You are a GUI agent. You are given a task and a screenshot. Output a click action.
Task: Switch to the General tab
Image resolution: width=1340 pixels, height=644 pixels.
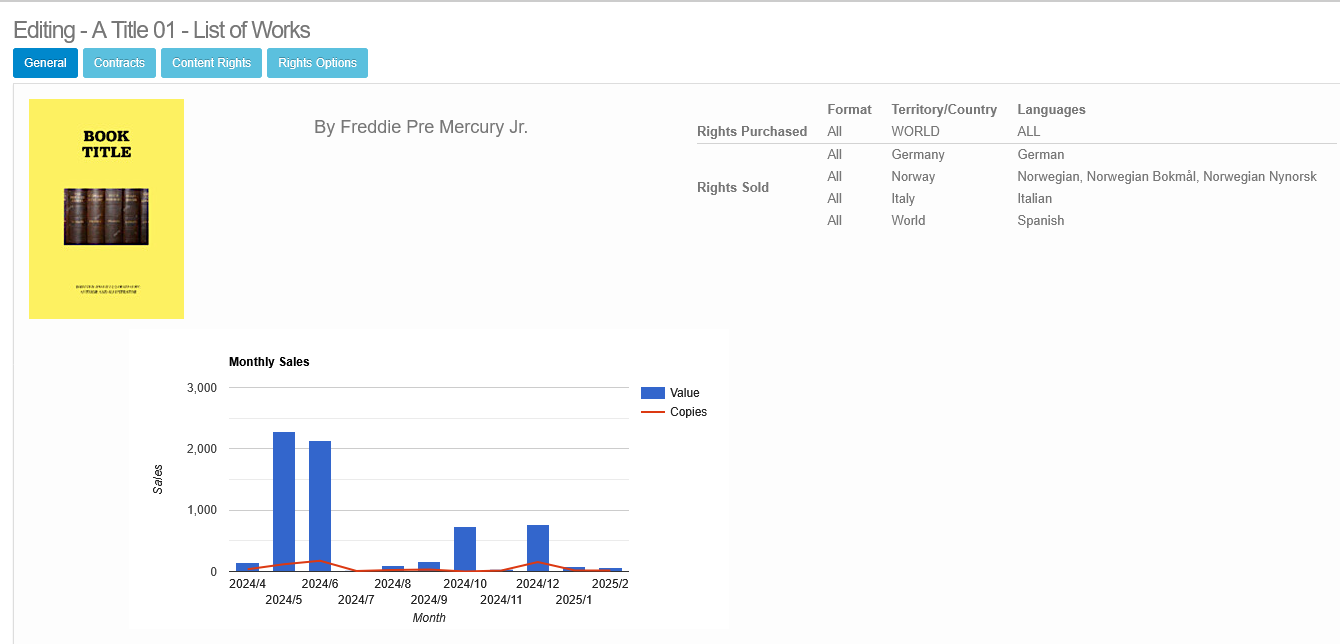point(45,63)
